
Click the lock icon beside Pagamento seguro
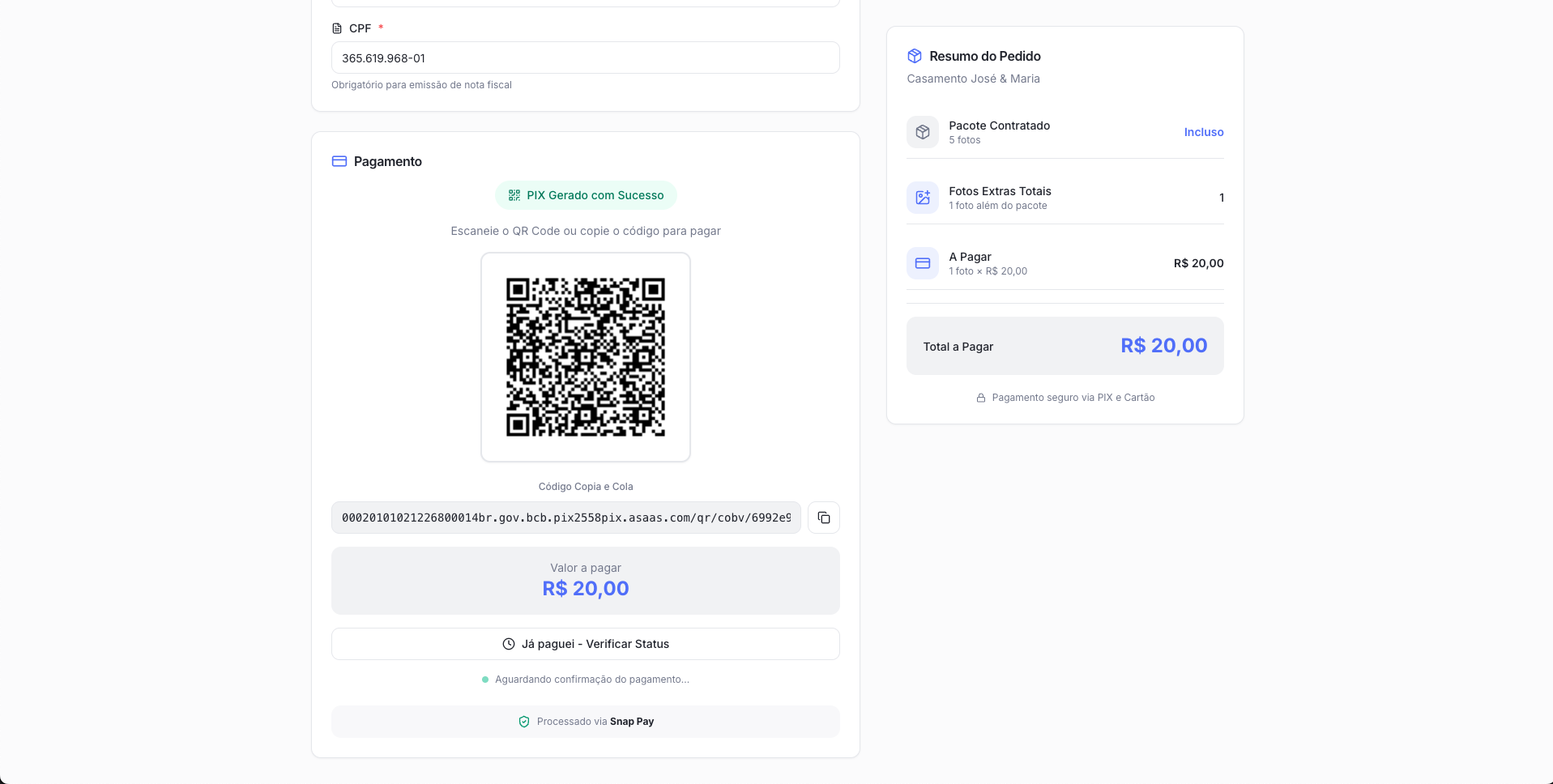(981, 398)
